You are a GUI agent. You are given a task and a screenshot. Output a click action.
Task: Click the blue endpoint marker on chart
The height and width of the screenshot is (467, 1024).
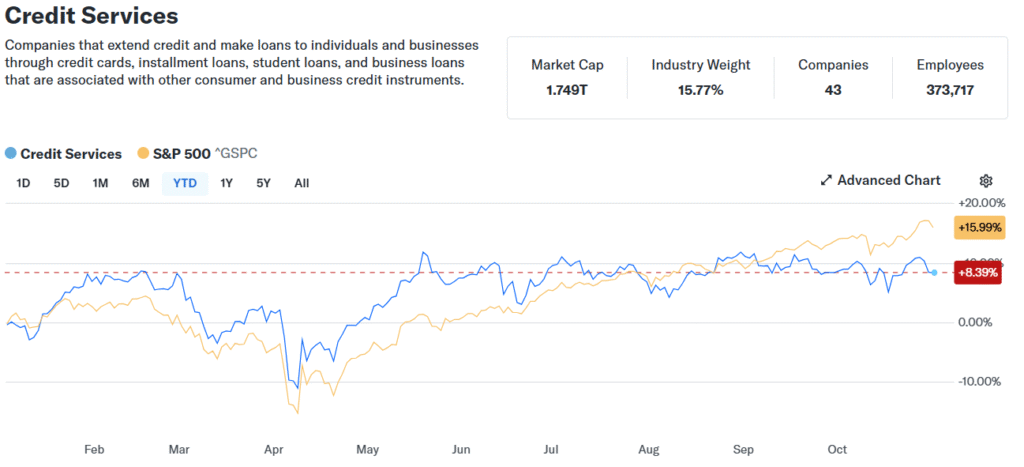pyautogui.click(x=934, y=272)
